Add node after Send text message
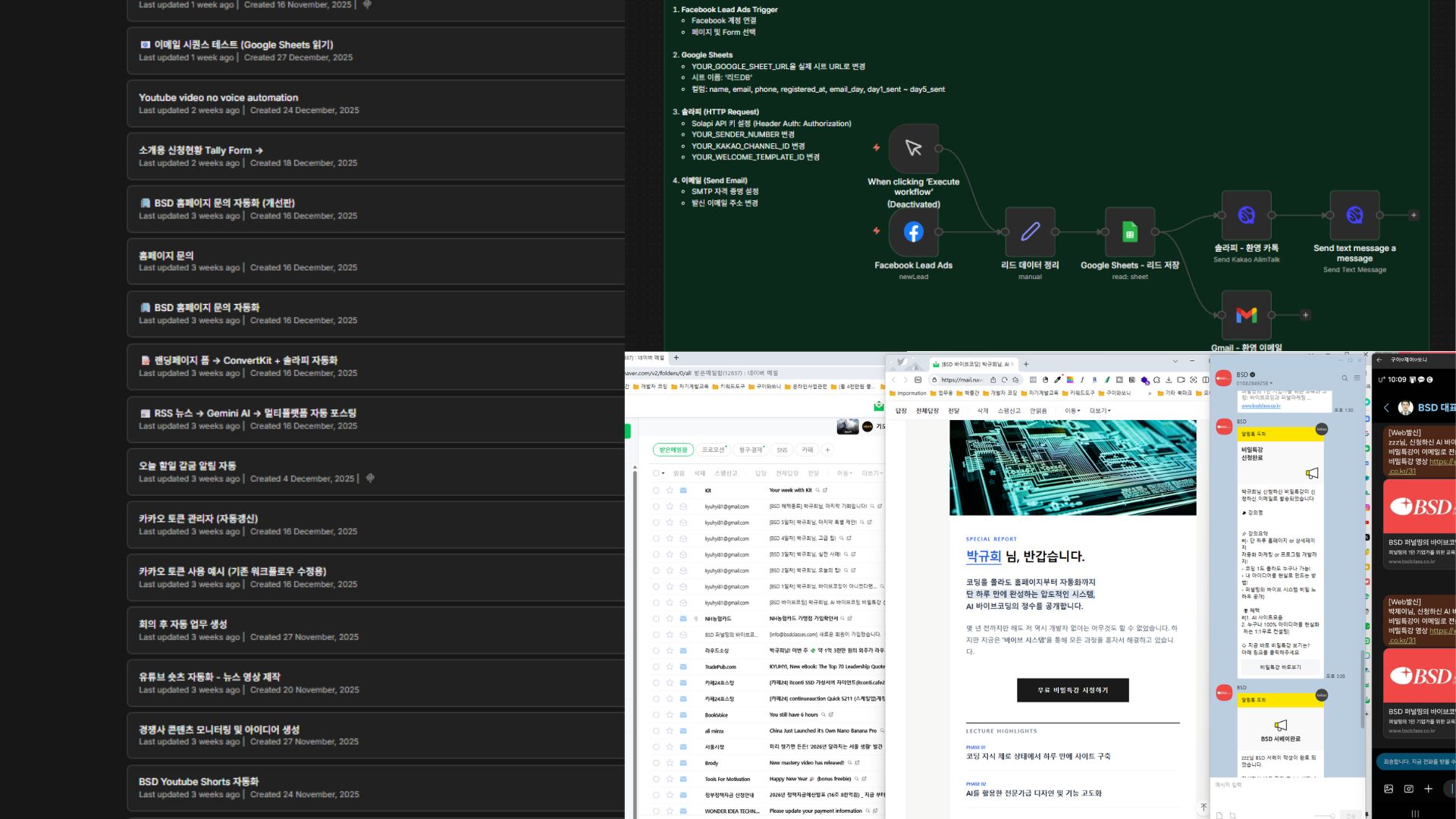Image resolution: width=1456 pixels, height=819 pixels. coord(1414,215)
